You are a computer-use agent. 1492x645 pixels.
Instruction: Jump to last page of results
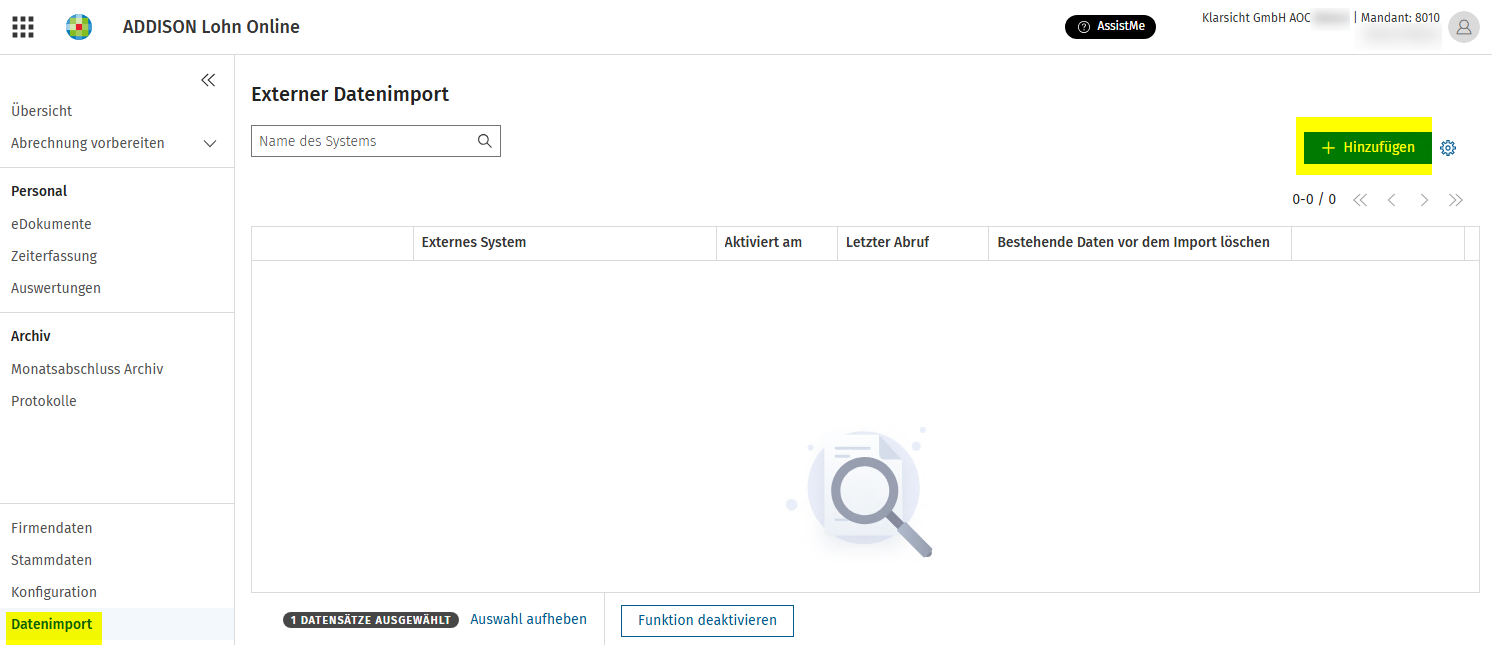[x=1456, y=200]
